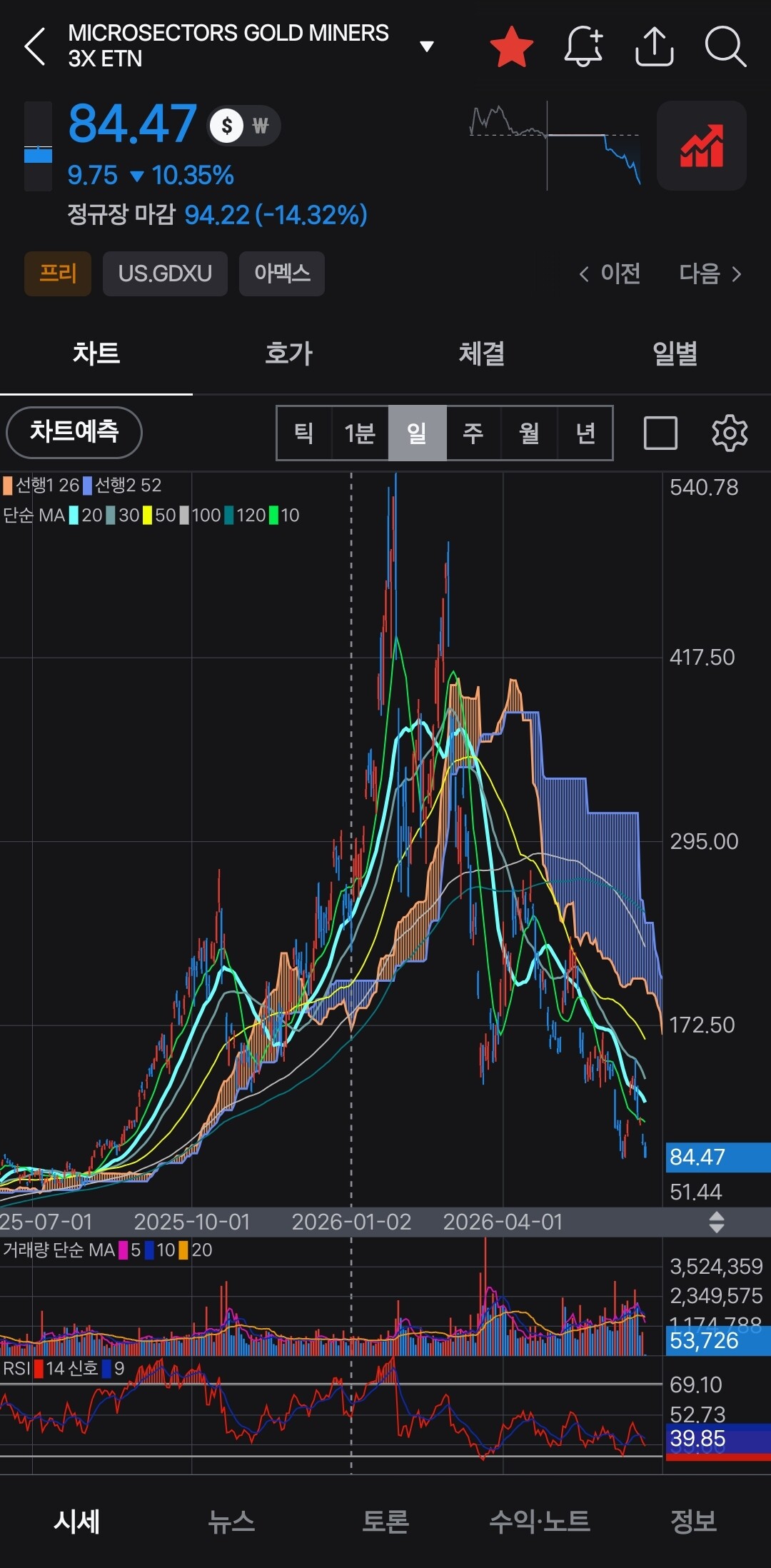
Task: Tap the 39.85 RSI value label
Action: [x=718, y=1439]
